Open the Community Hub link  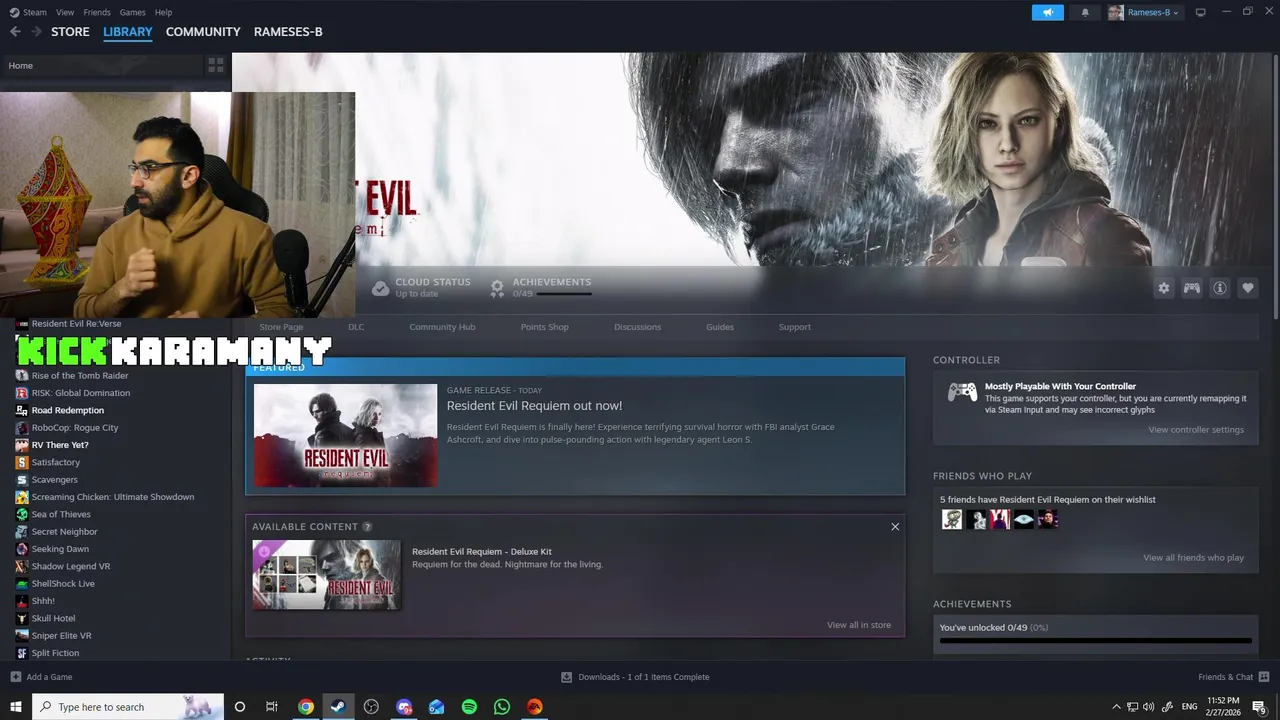[x=442, y=327]
